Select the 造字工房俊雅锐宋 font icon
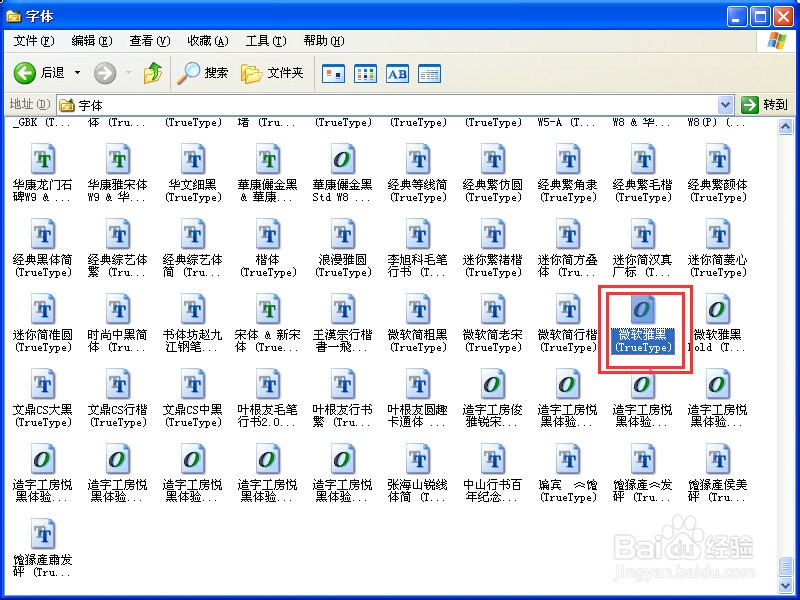This screenshot has height=600, width=800. [493, 384]
